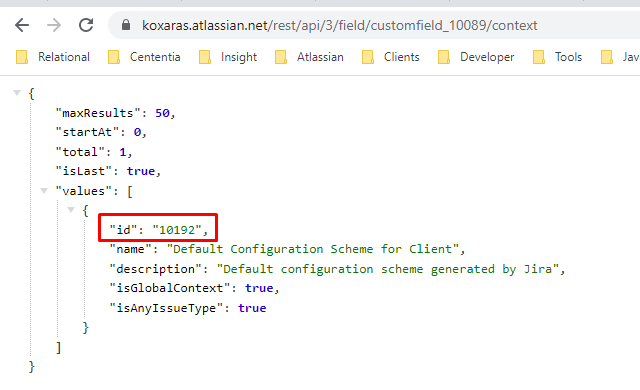Image resolution: width=640 pixels, height=390 pixels.
Task: Select the "isAnyIssueType" key
Action: coord(166,308)
